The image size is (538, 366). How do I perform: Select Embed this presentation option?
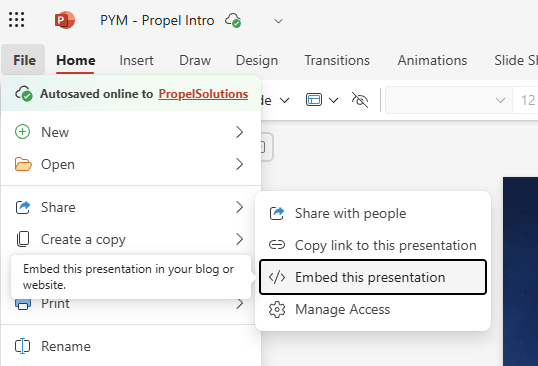(373, 277)
